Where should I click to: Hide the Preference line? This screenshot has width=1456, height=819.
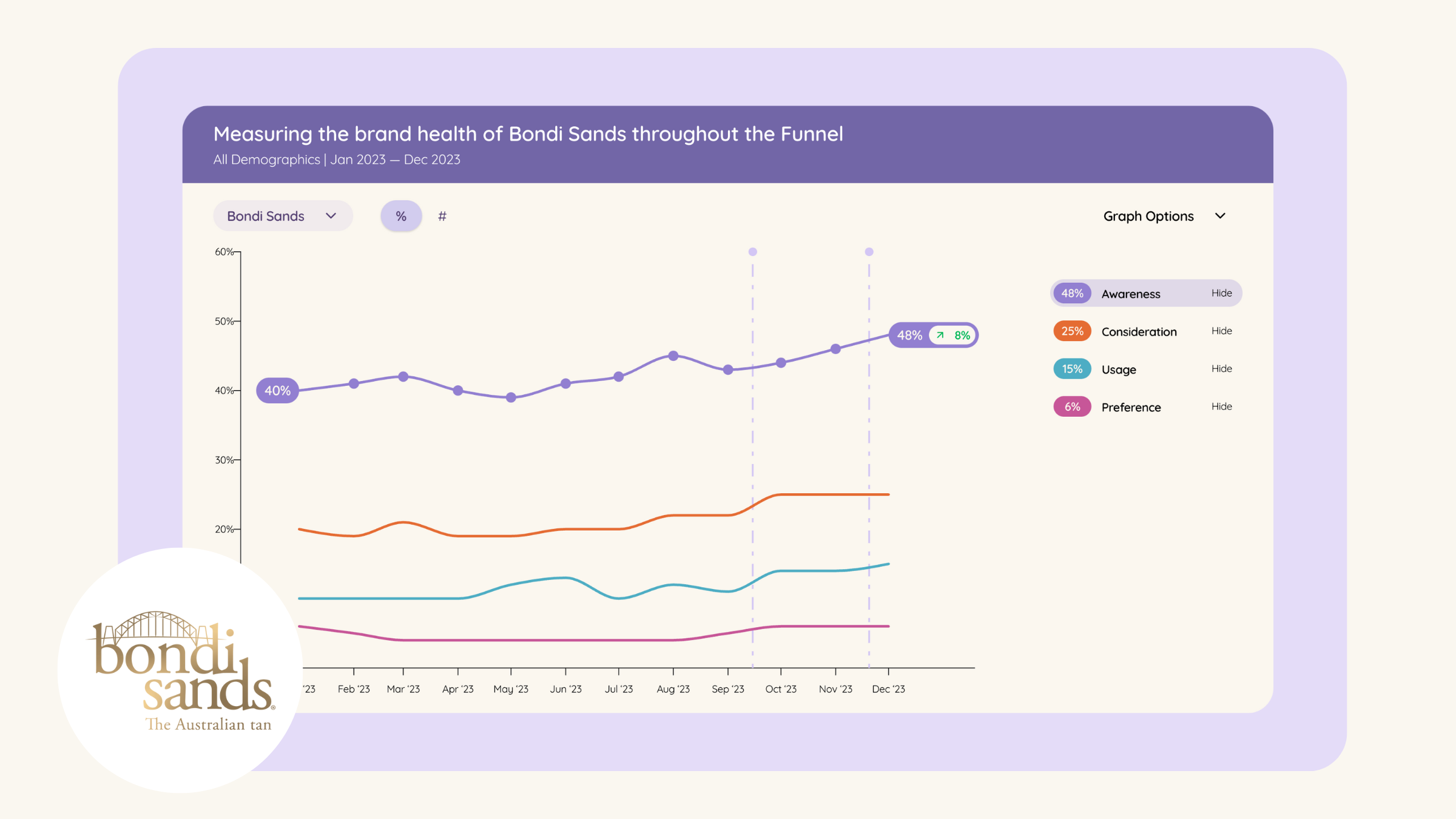(x=1221, y=406)
